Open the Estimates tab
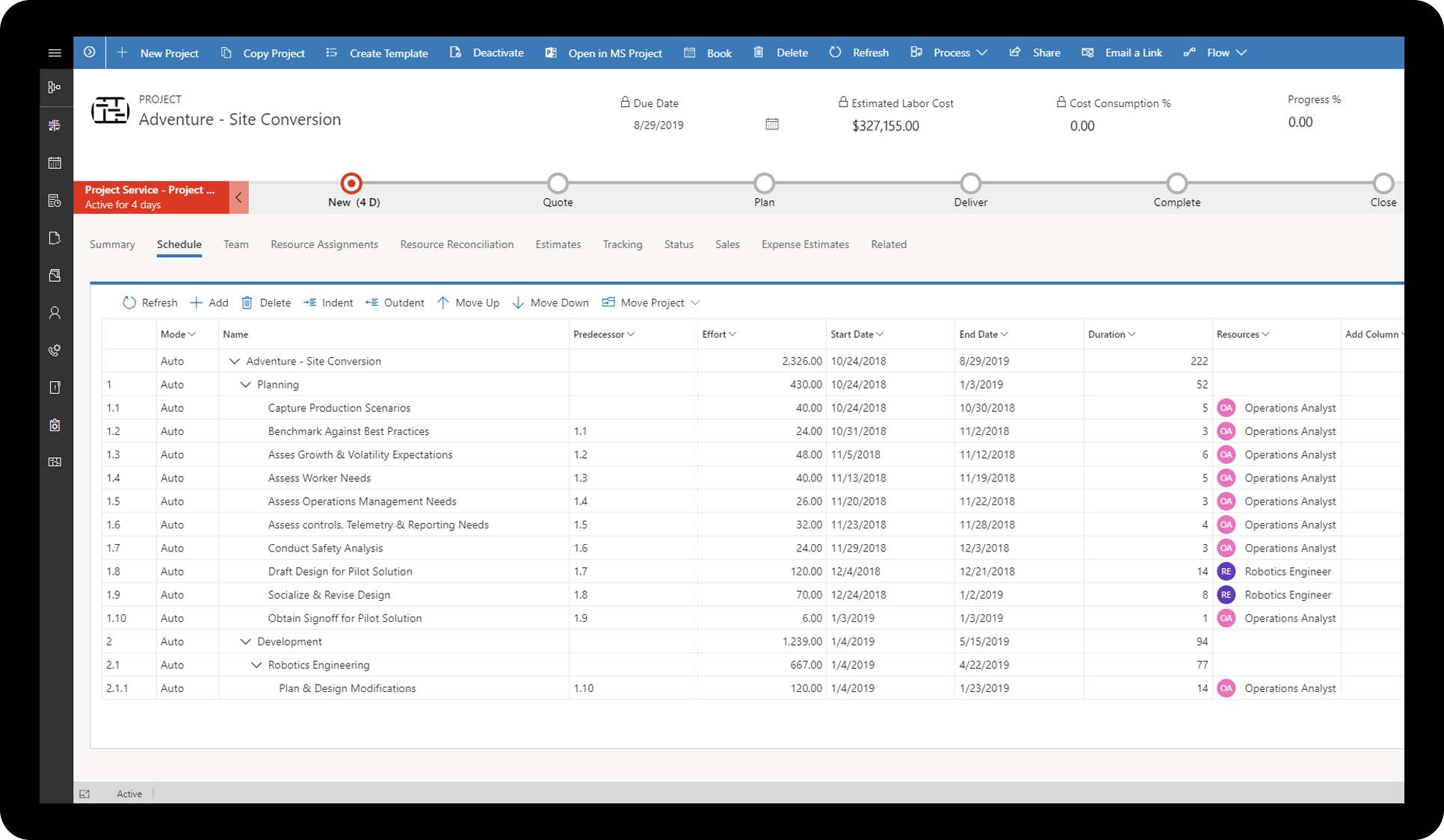 (558, 244)
